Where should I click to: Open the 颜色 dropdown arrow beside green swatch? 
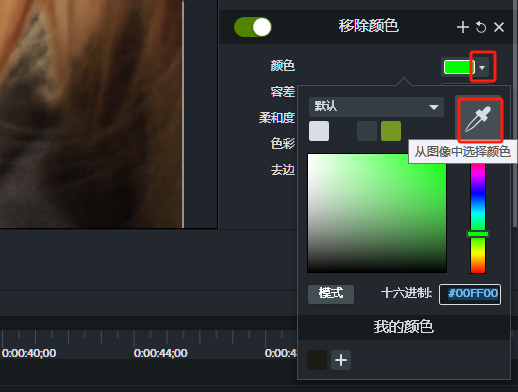click(482, 67)
